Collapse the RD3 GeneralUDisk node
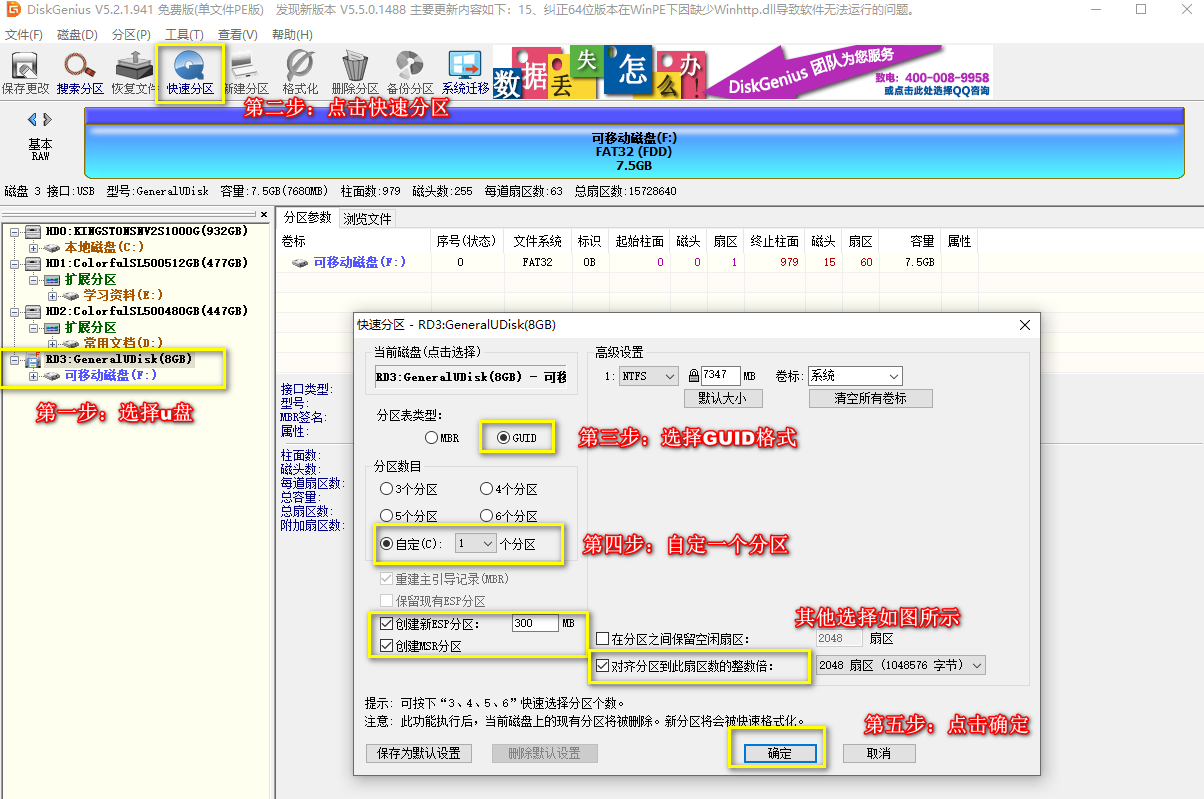 click(x=14, y=359)
